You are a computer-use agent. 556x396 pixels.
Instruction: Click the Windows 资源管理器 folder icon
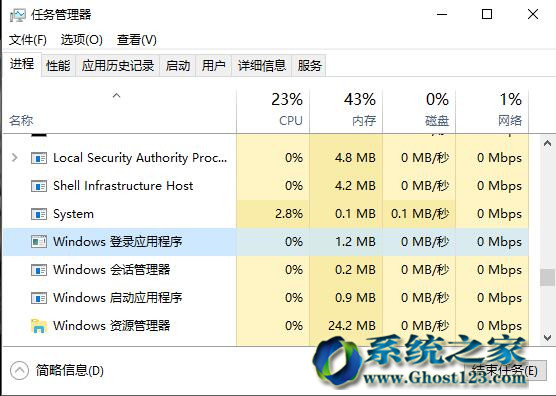[x=39, y=325]
